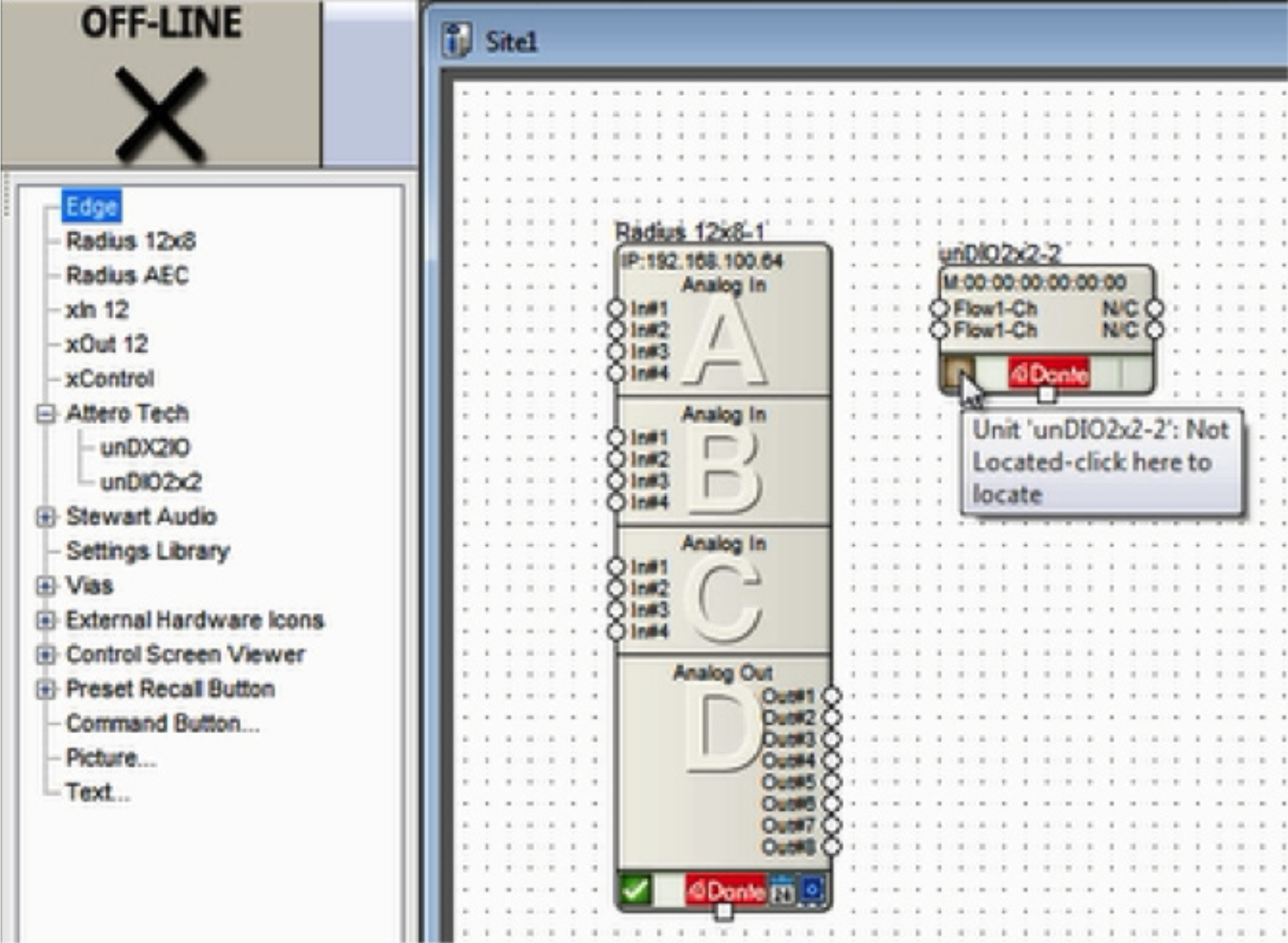Image resolution: width=1288 pixels, height=943 pixels.
Task: Select the top Flow1-Ch input port on unDIO2x2-2
Action: click(x=939, y=308)
